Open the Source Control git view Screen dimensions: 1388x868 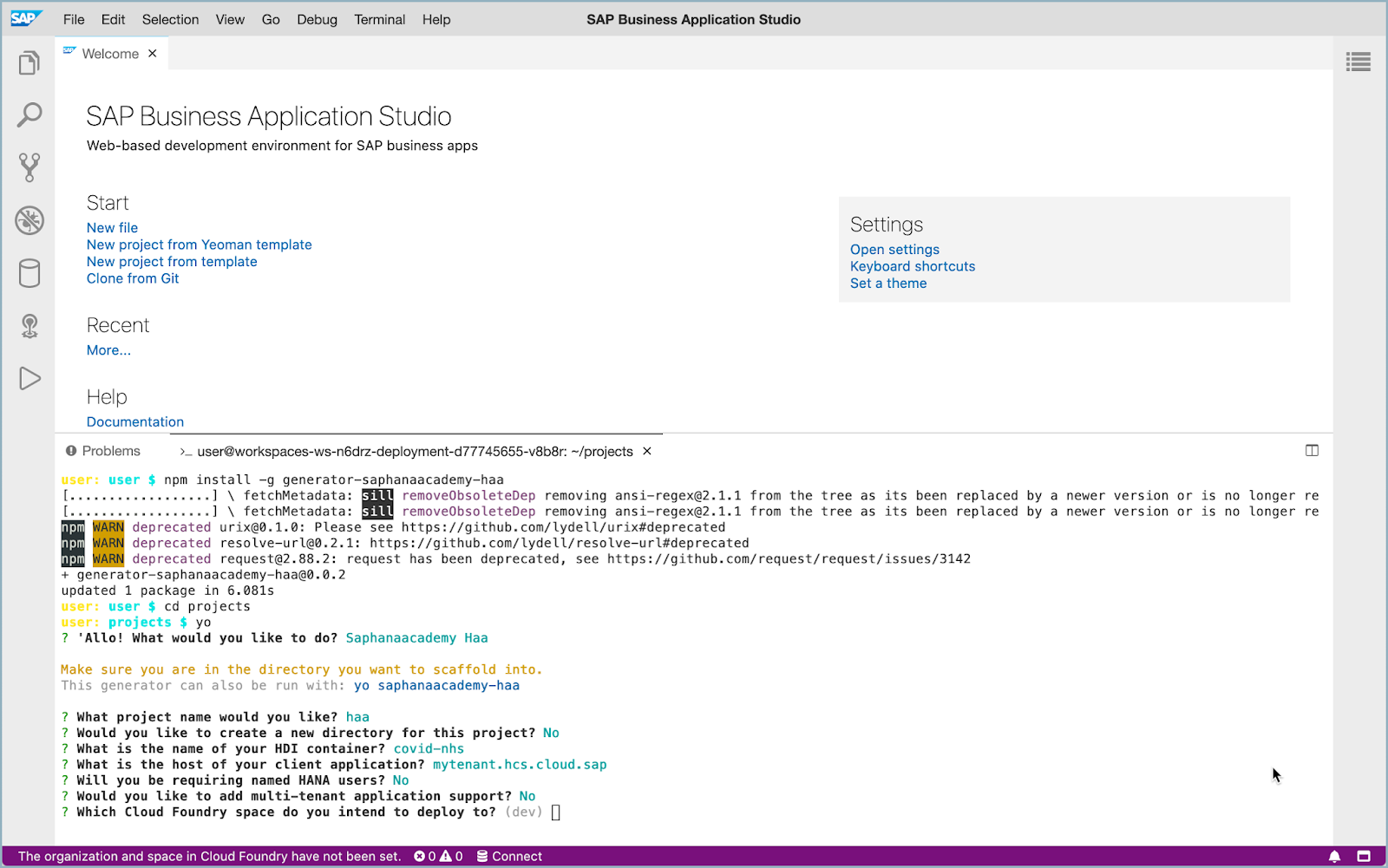[29, 167]
